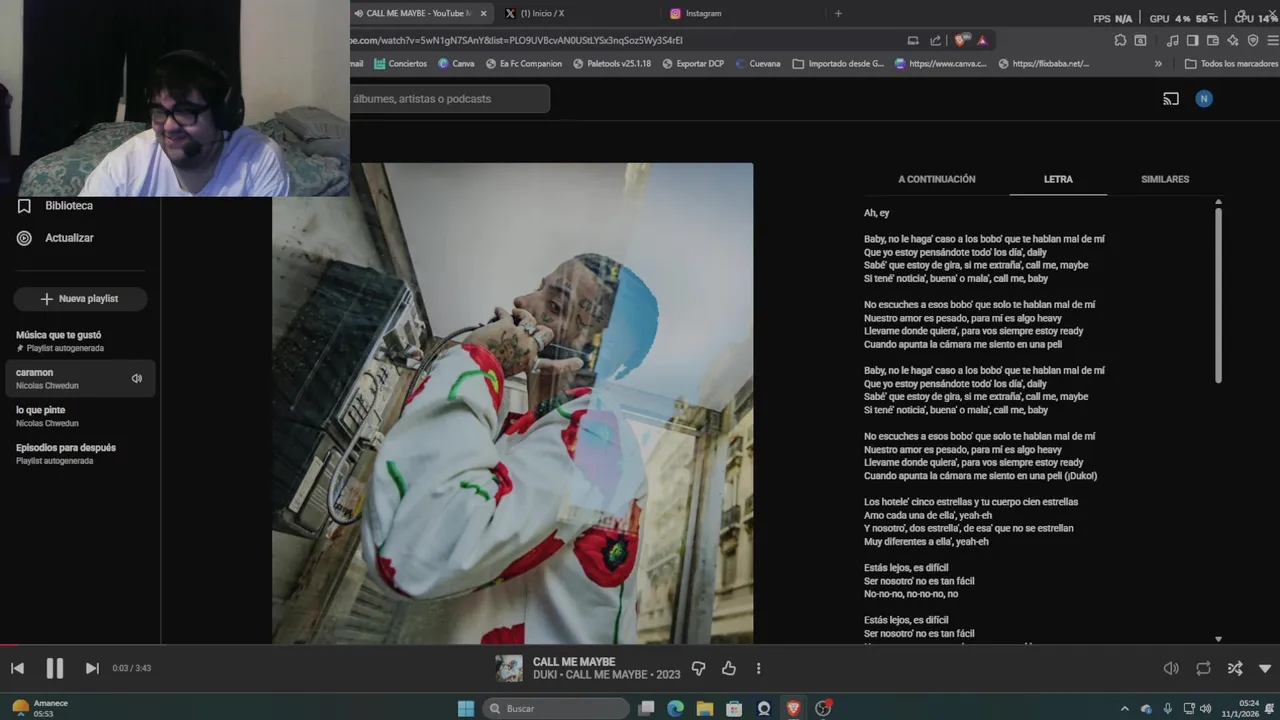The height and width of the screenshot is (720, 1280).
Task: Like the song CALL ME MAYBE
Action: coord(729,668)
